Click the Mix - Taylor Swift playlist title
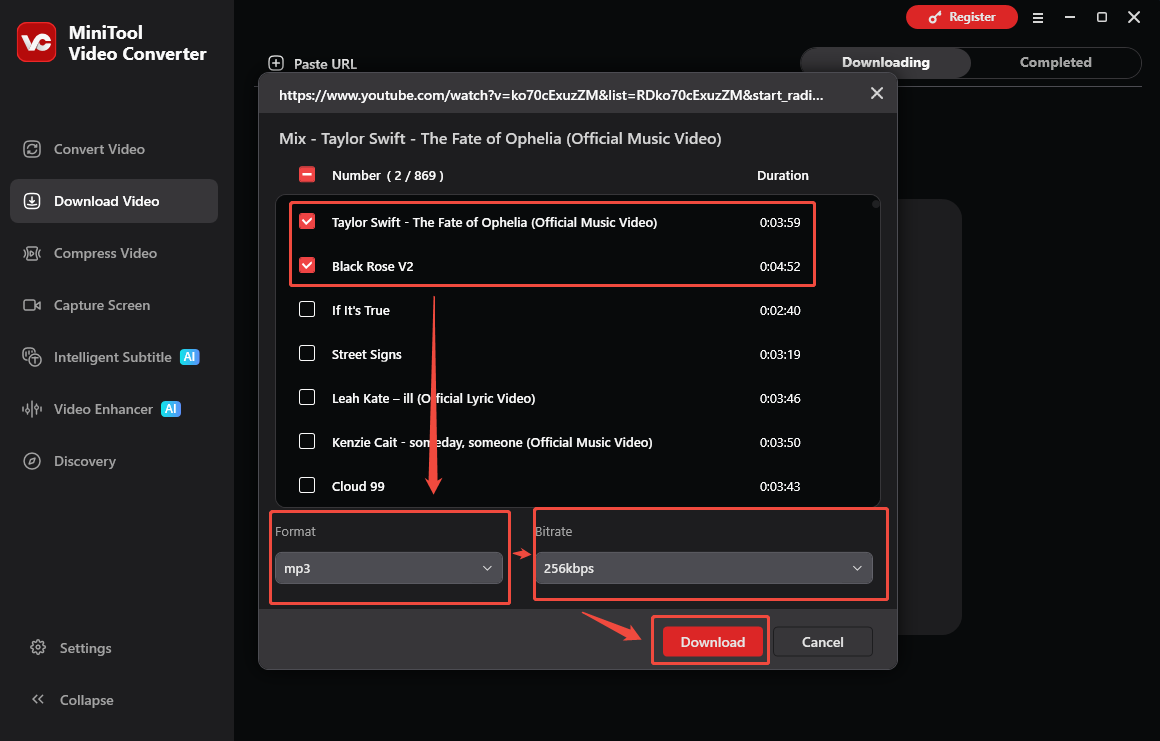This screenshot has width=1160, height=741. click(500, 138)
